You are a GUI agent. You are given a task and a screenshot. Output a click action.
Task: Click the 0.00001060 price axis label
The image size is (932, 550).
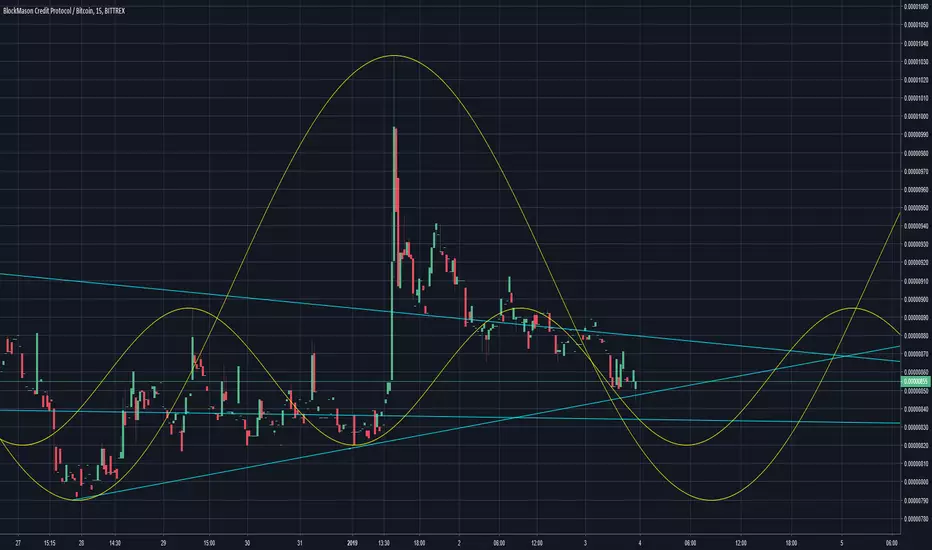pyautogui.click(x=917, y=7)
